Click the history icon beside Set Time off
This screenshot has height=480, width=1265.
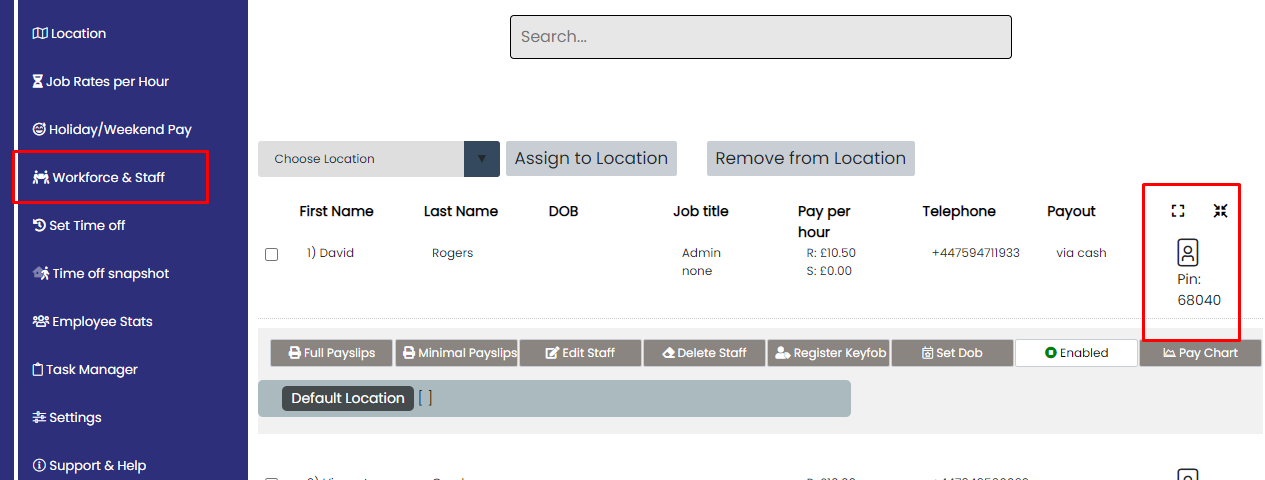(39, 225)
